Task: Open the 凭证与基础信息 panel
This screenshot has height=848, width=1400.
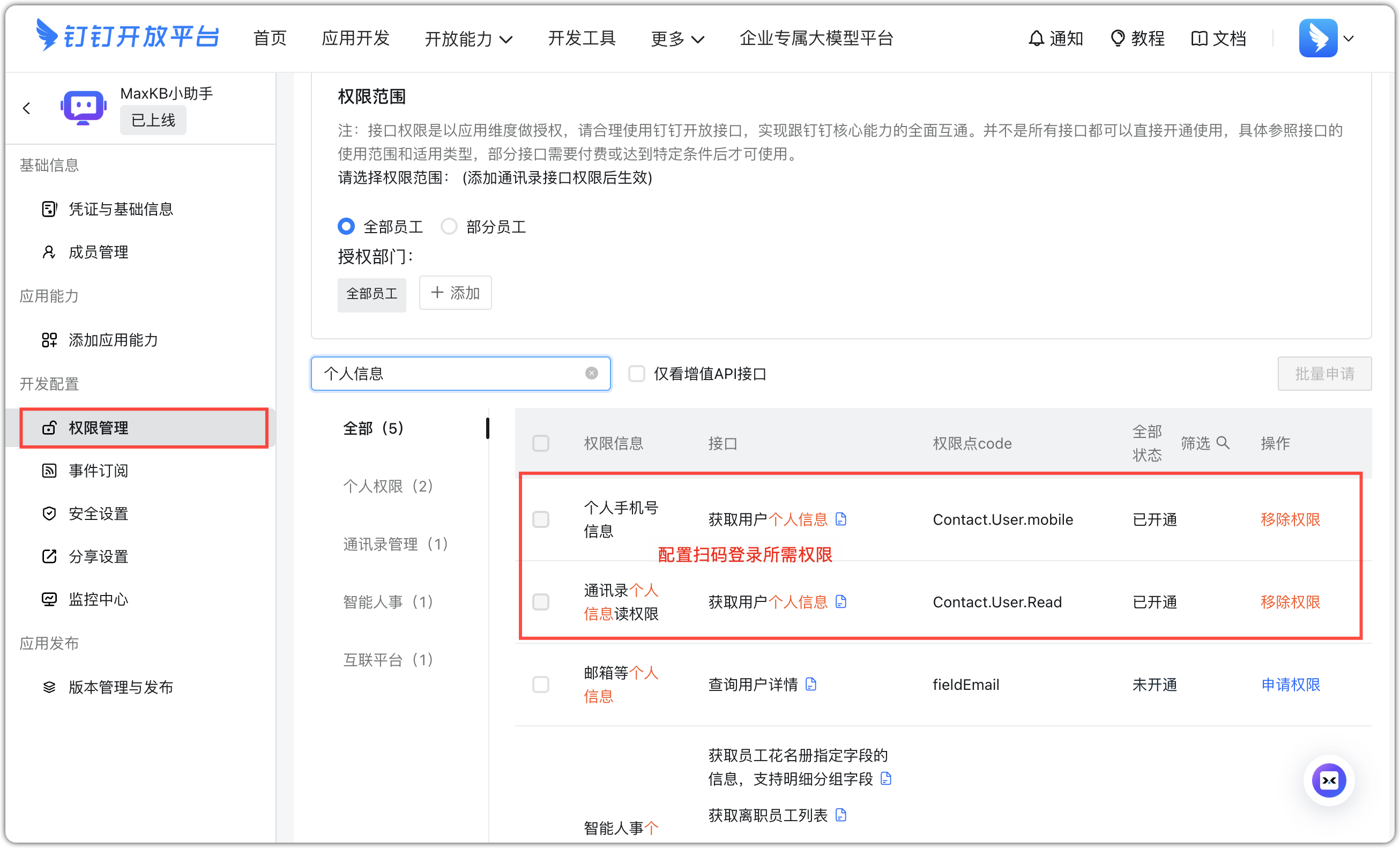Action: [121, 209]
